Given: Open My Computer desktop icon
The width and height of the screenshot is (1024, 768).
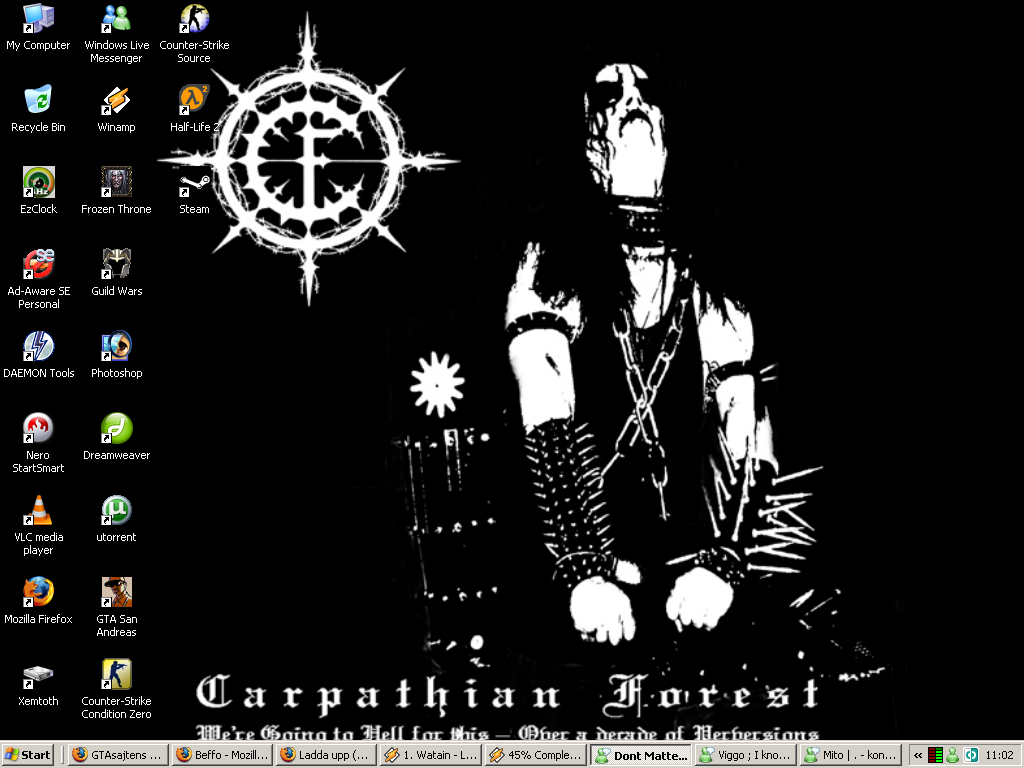Looking at the screenshot, I should pos(38,27).
